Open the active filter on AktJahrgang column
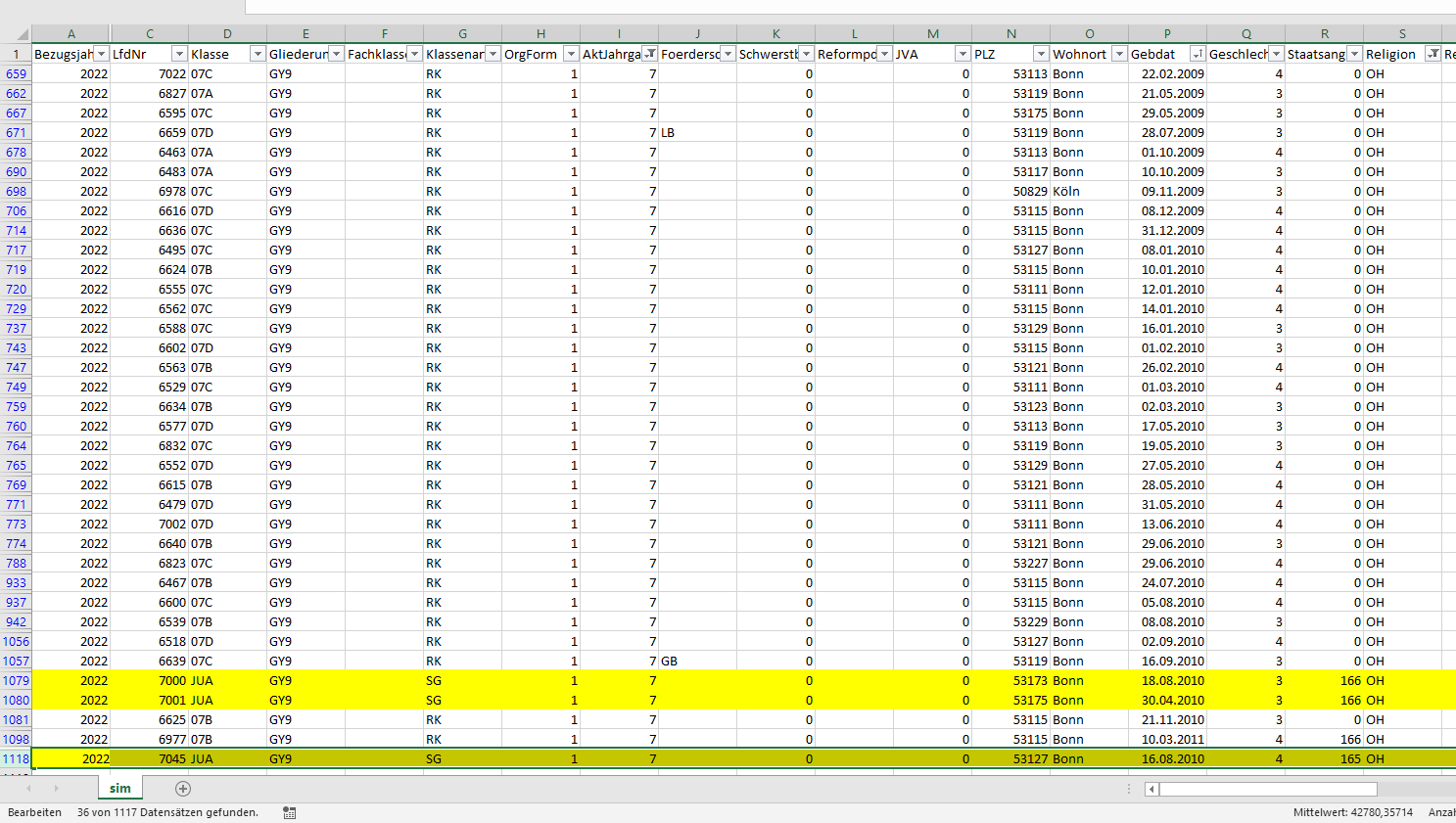 click(x=650, y=54)
